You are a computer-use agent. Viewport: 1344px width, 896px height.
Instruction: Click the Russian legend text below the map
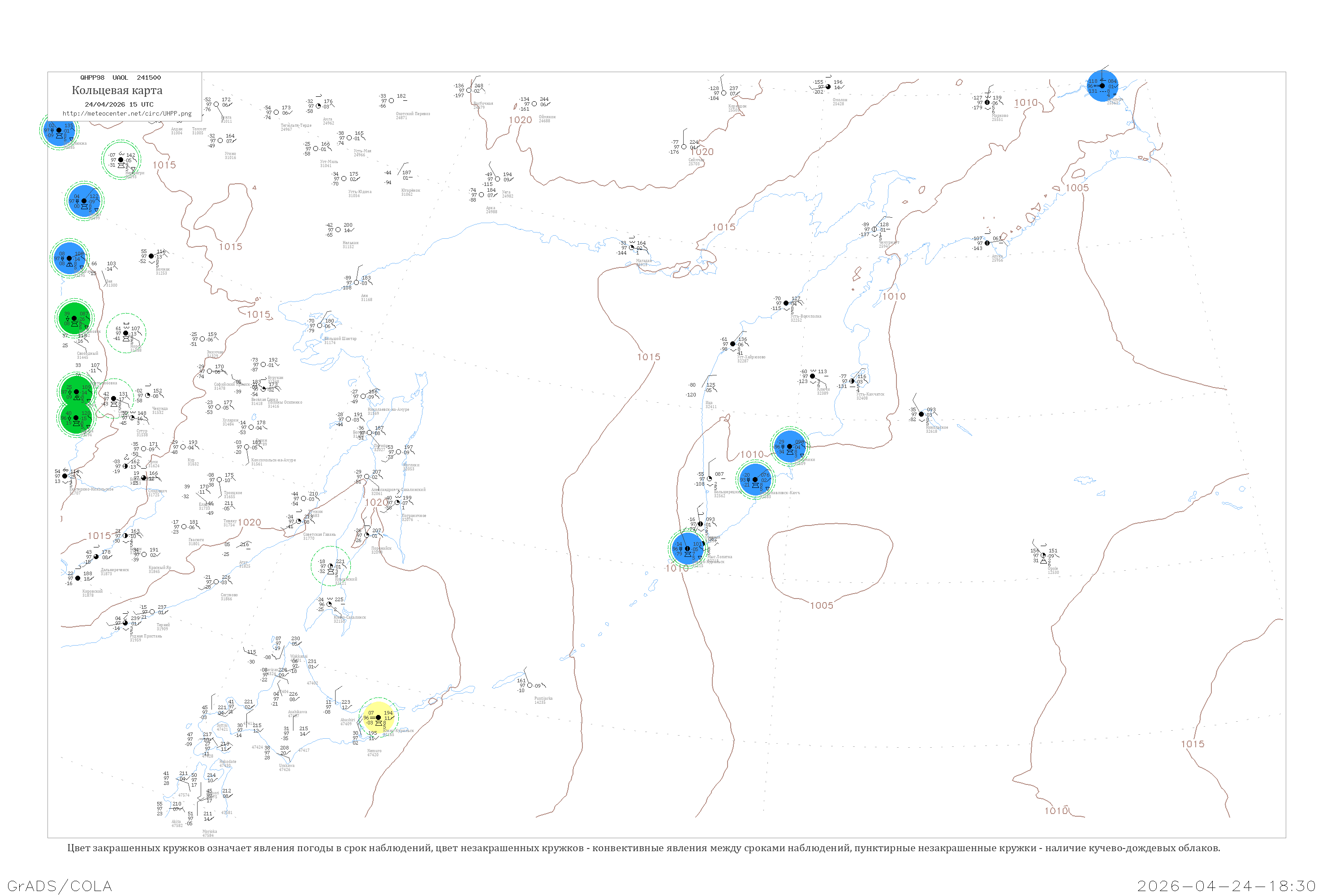click(x=643, y=848)
